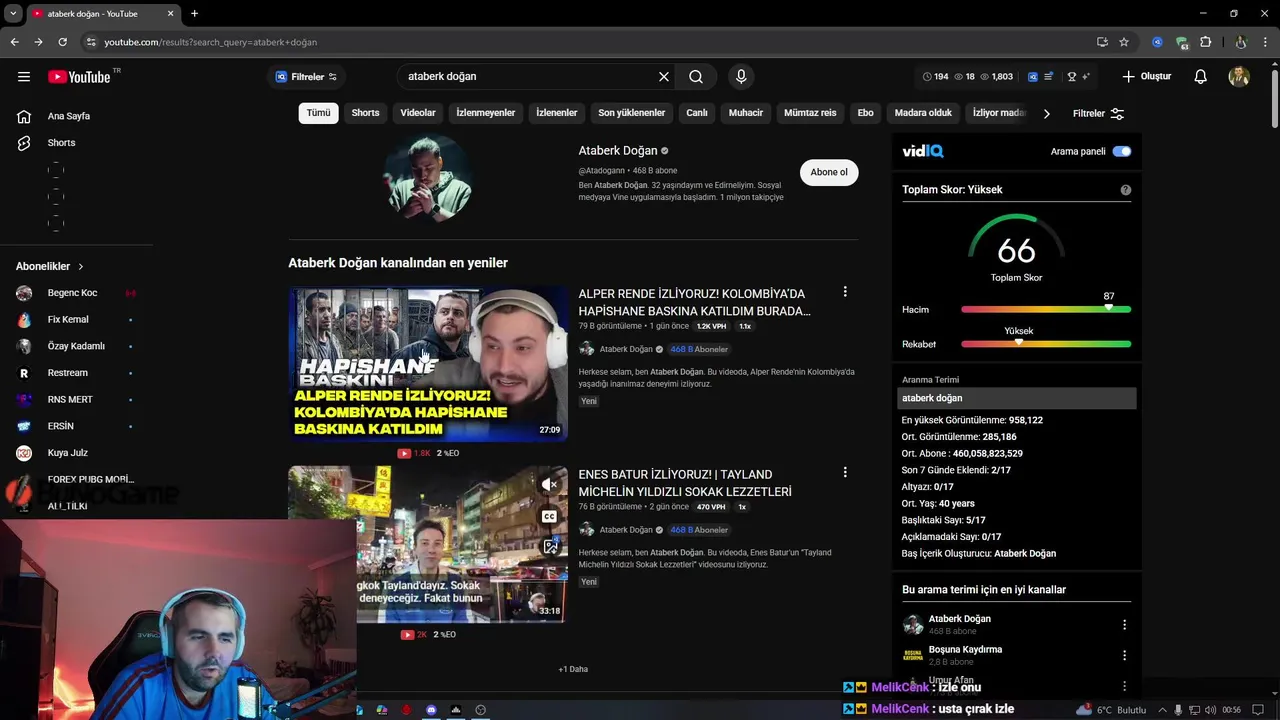Bookmark this page with the star icon
The height and width of the screenshot is (720, 1280).
pyautogui.click(x=1124, y=42)
